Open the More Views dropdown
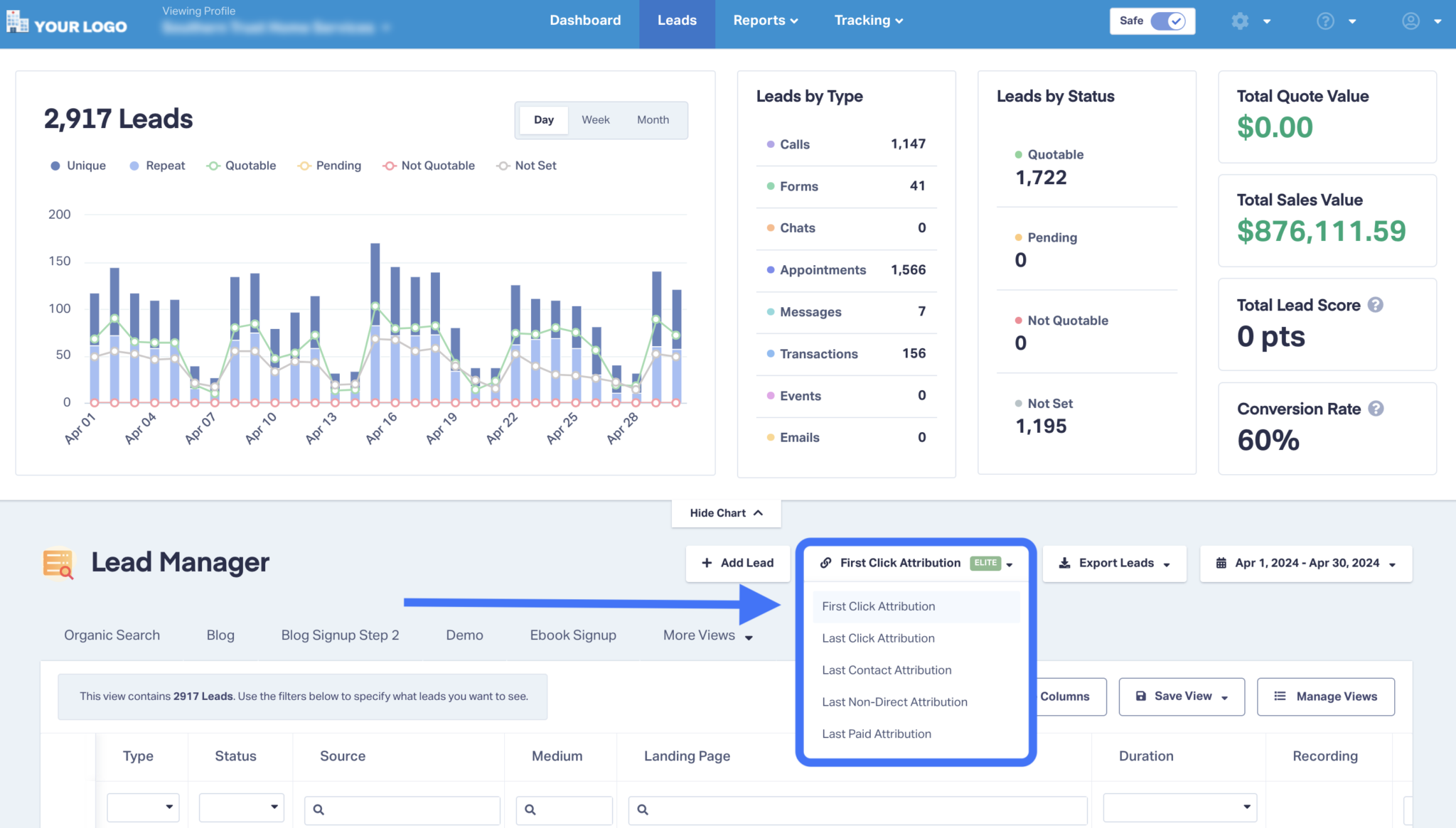Screen dimensions: 1456x828 coord(707,635)
